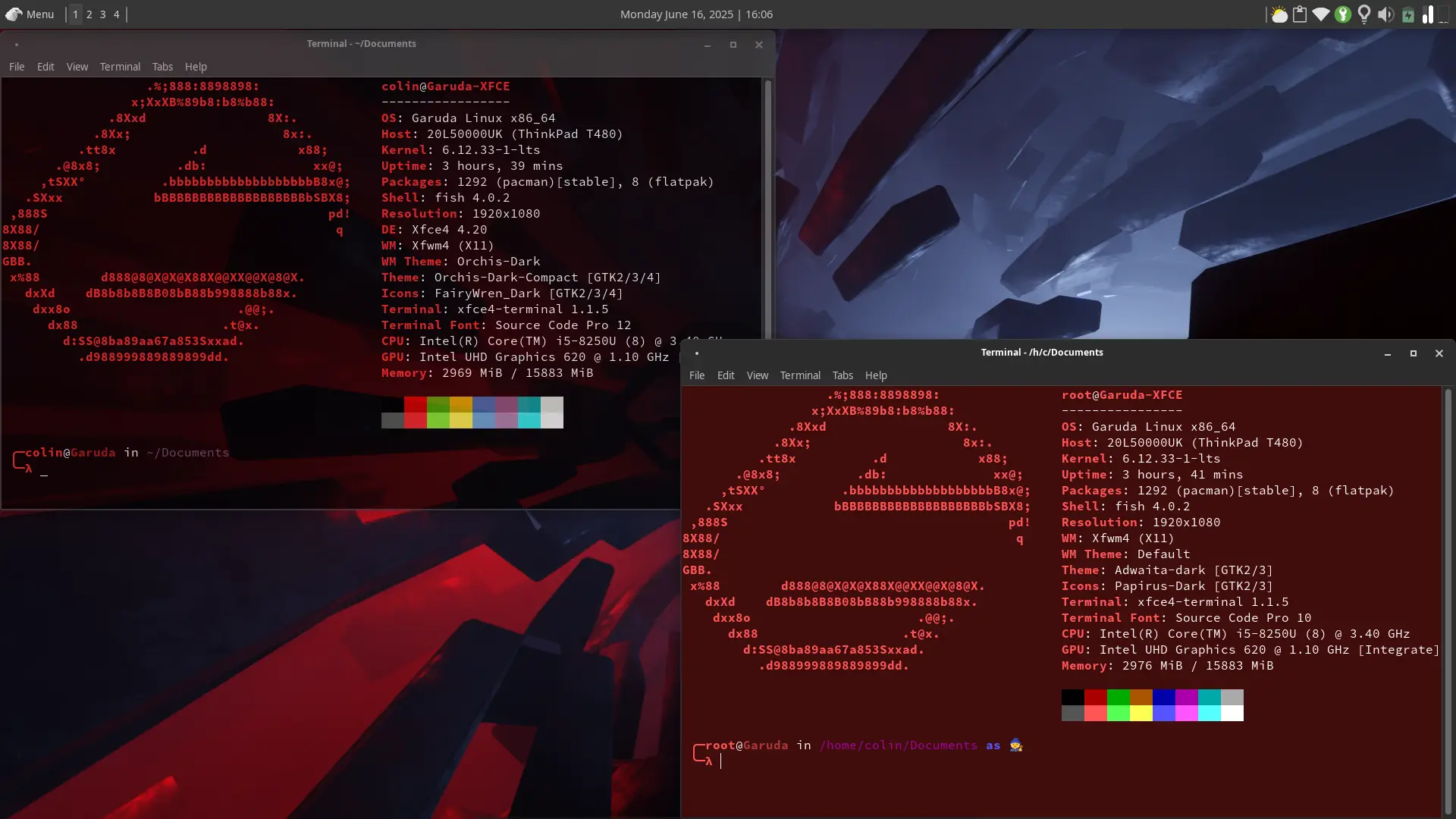Open Help menu in /h/c/Documents terminal
The width and height of the screenshot is (1456, 819).
coord(876,375)
